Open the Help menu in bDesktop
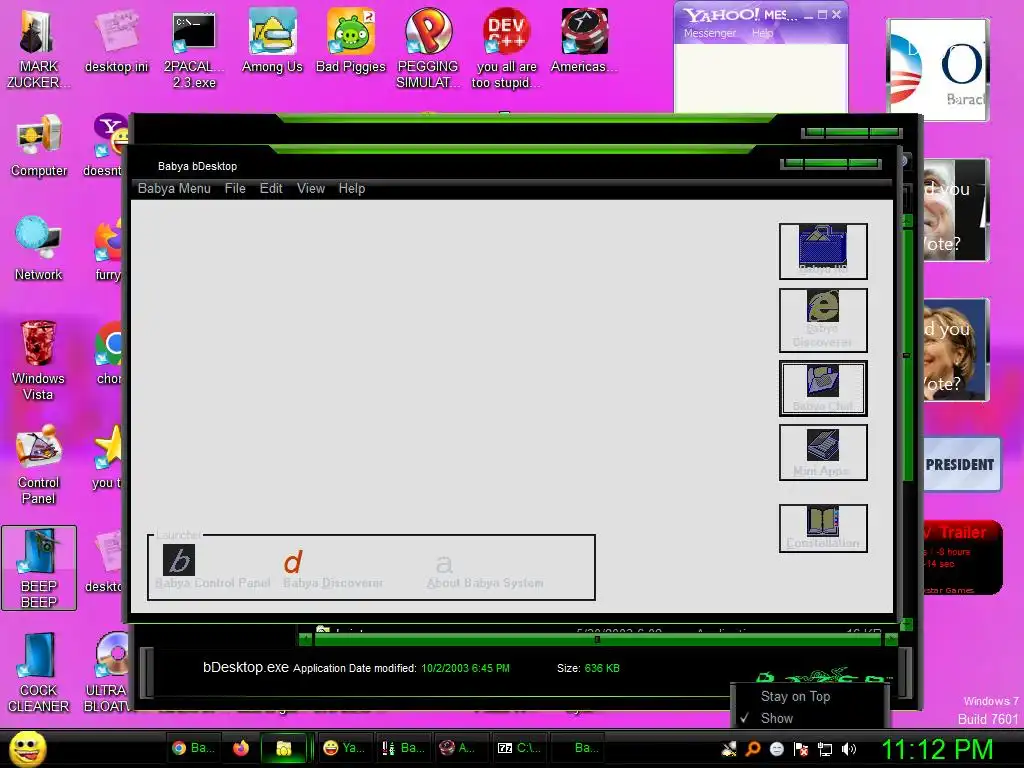The image size is (1024, 768). point(351,189)
